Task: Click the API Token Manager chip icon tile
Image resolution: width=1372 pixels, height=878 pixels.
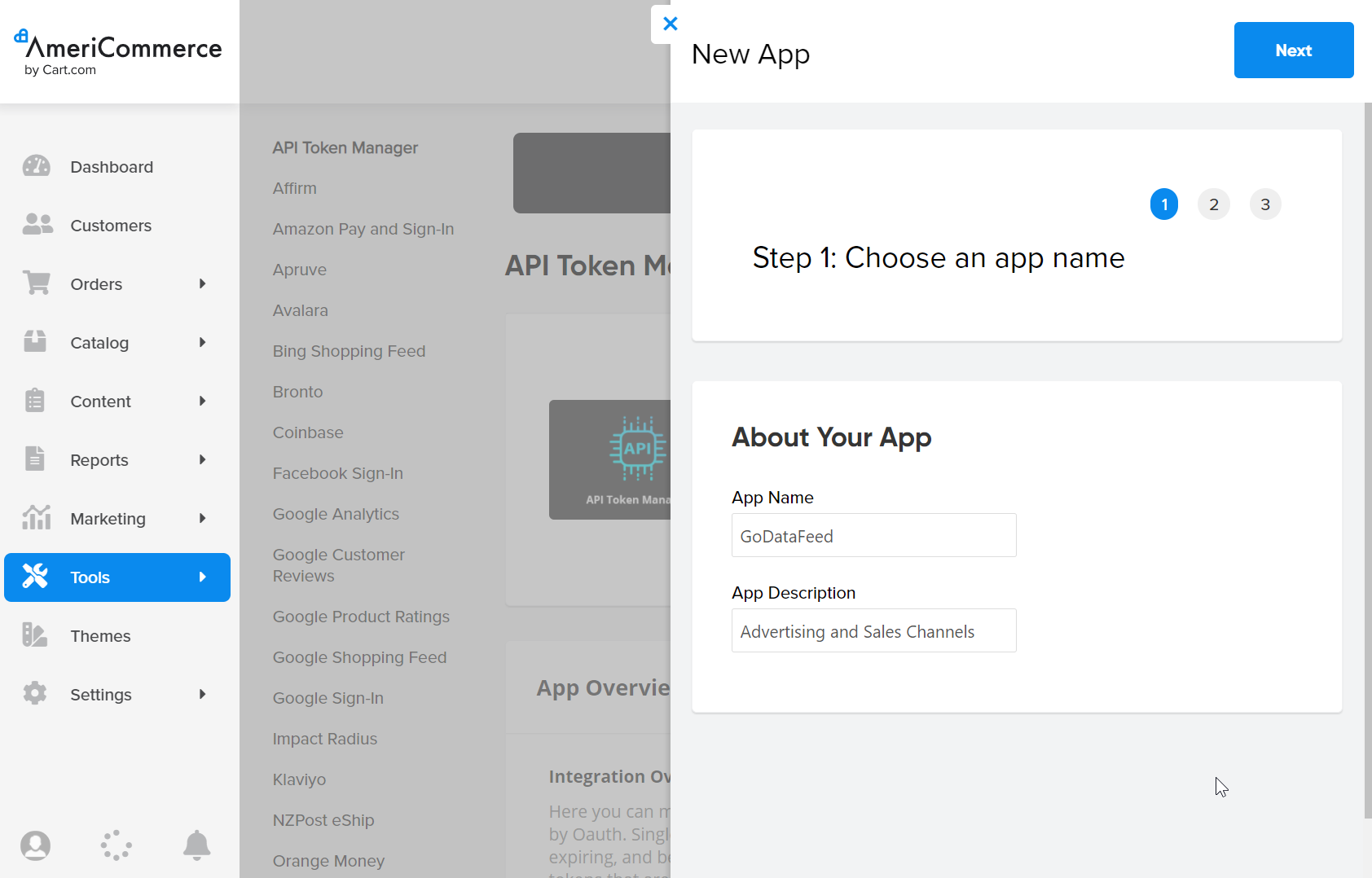Action: [609, 459]
